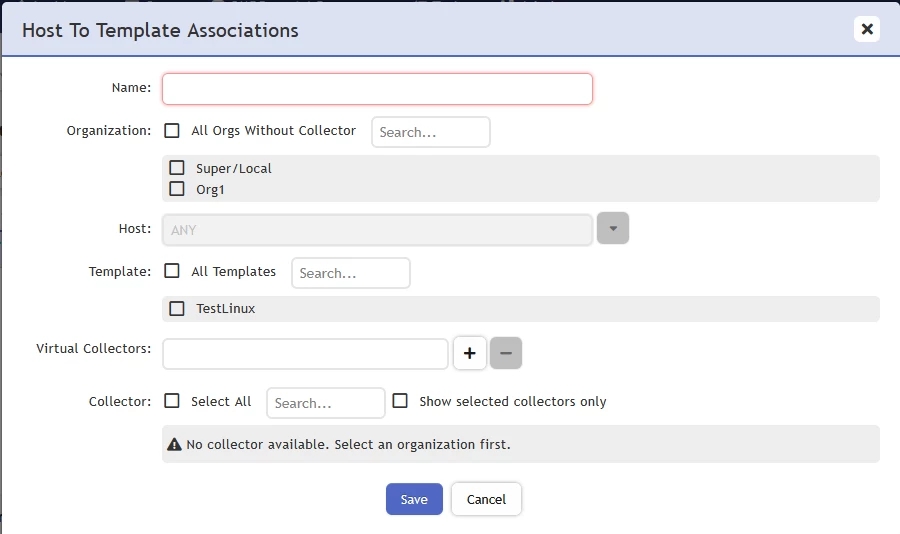Save the template association
The image size is (900, 534).
click(x=414, y=499)
